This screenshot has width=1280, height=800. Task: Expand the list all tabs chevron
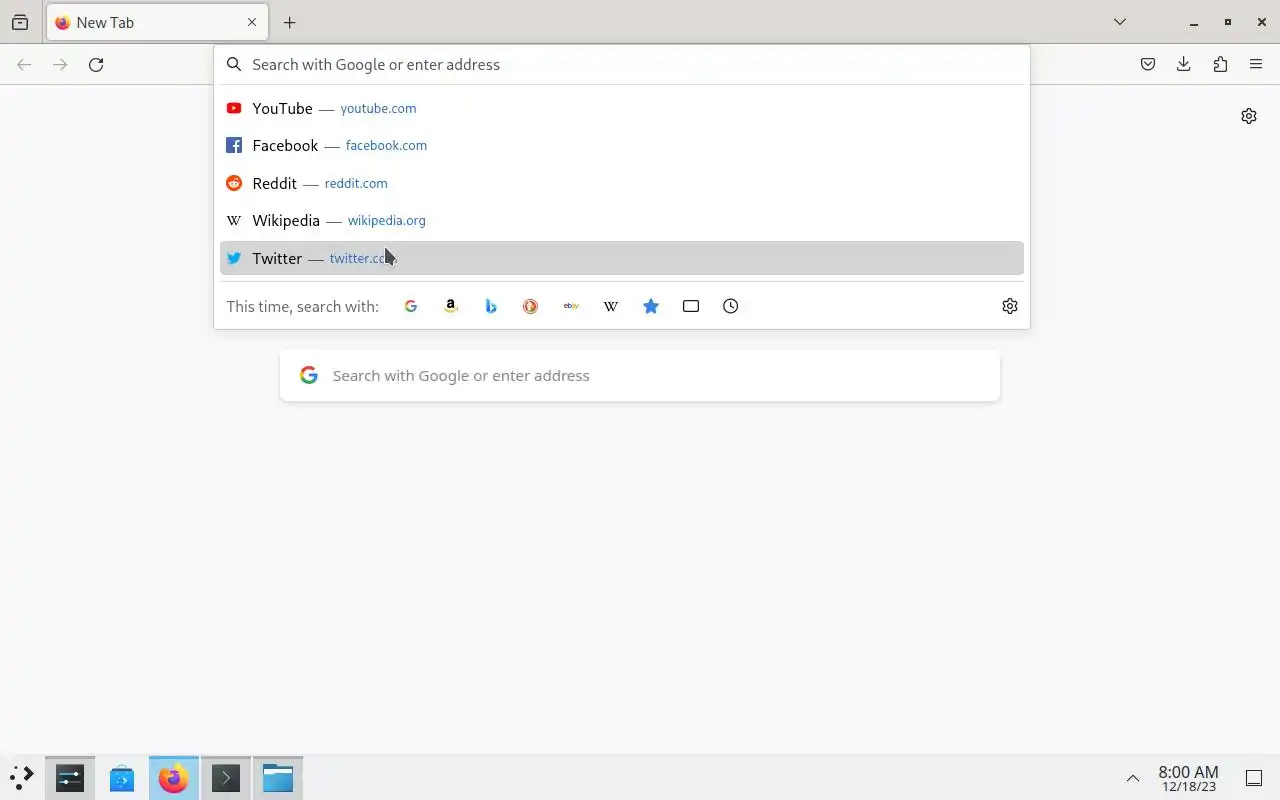tap(1120, 22)
